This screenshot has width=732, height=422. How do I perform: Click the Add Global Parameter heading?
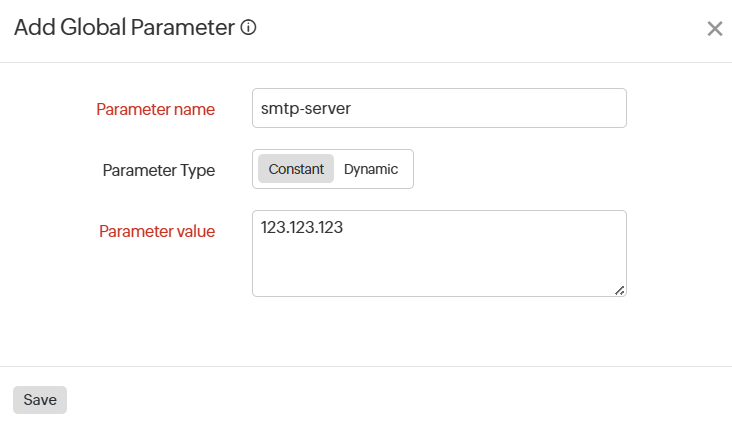click(x=123, y=28)
